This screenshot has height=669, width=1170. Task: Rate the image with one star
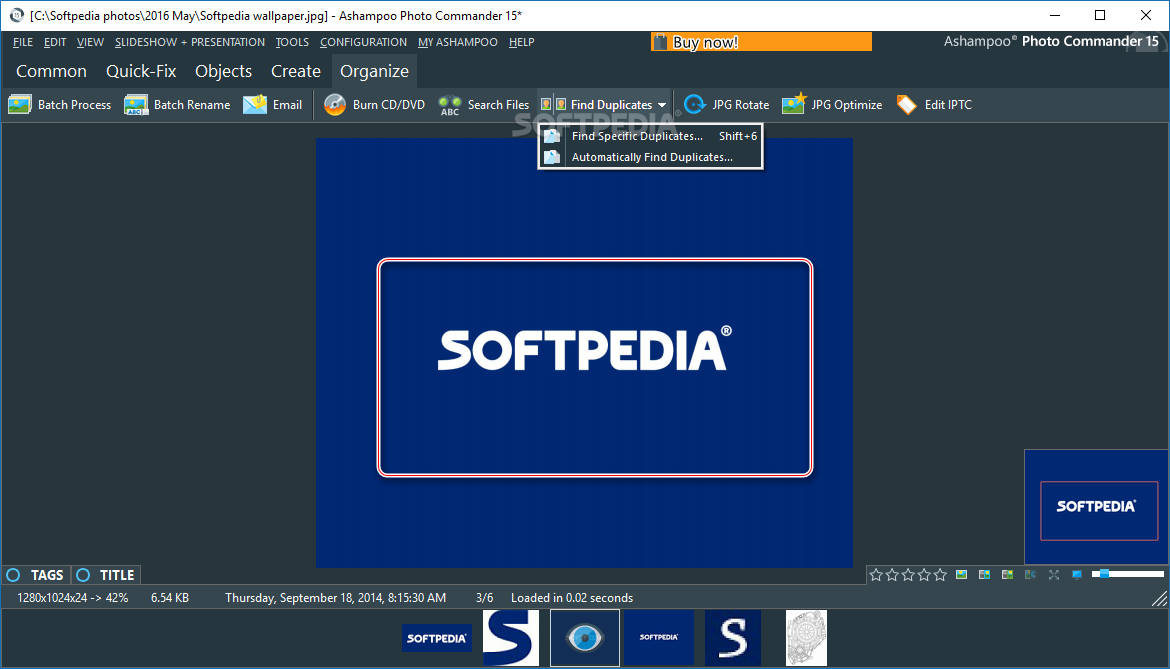[x=876, y=575]
